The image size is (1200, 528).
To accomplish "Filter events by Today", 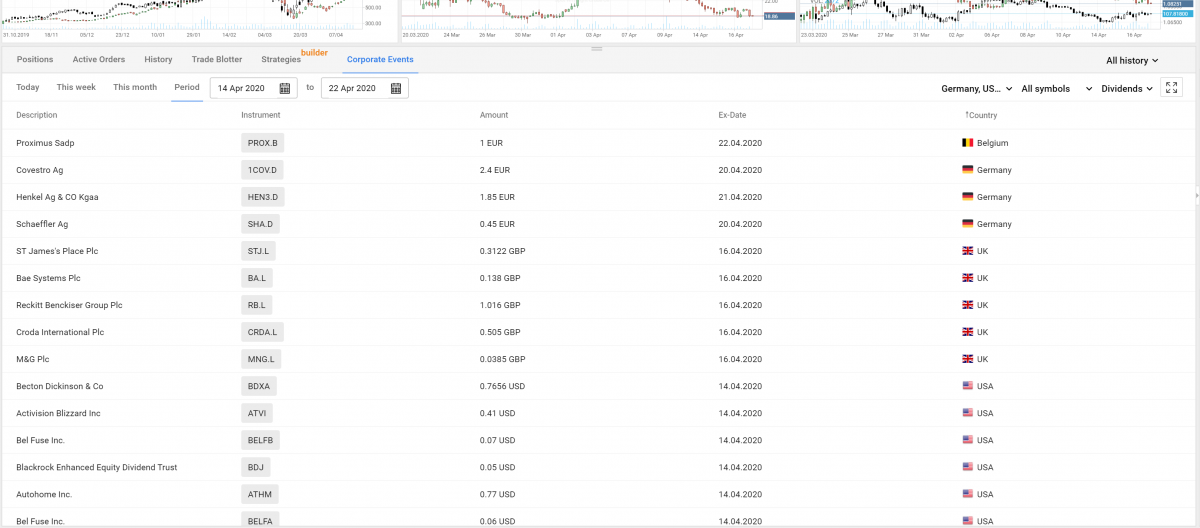I will pos(28,88).
